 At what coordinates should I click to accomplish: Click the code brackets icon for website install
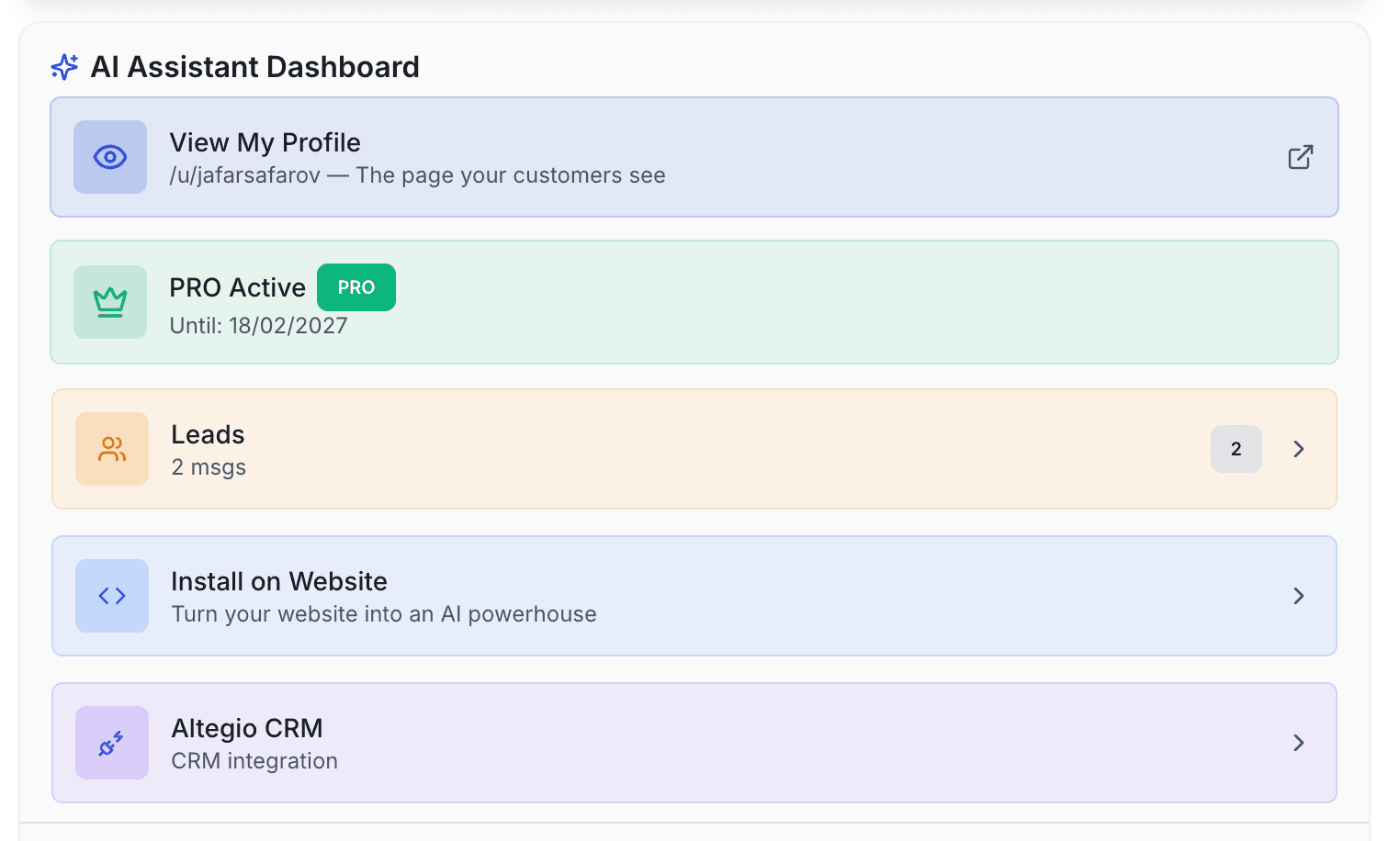click(112, 596)
